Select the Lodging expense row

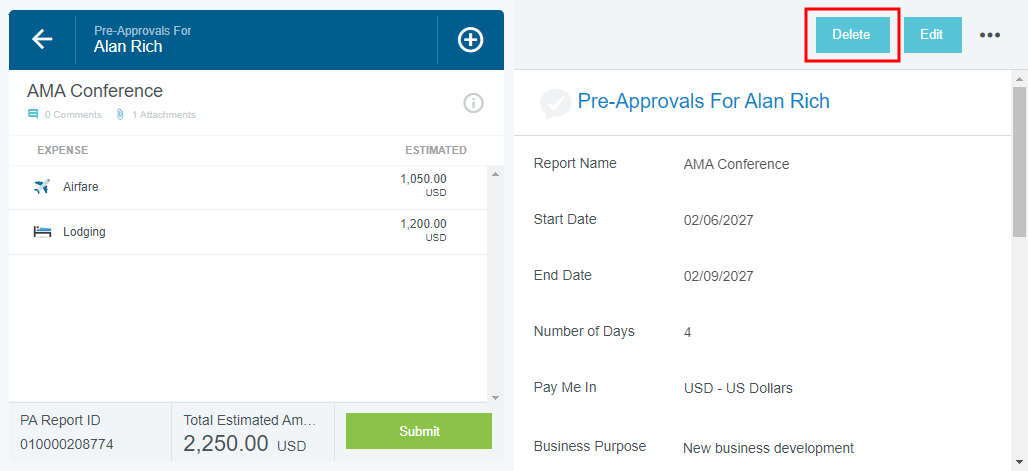[x=240, y=232]
